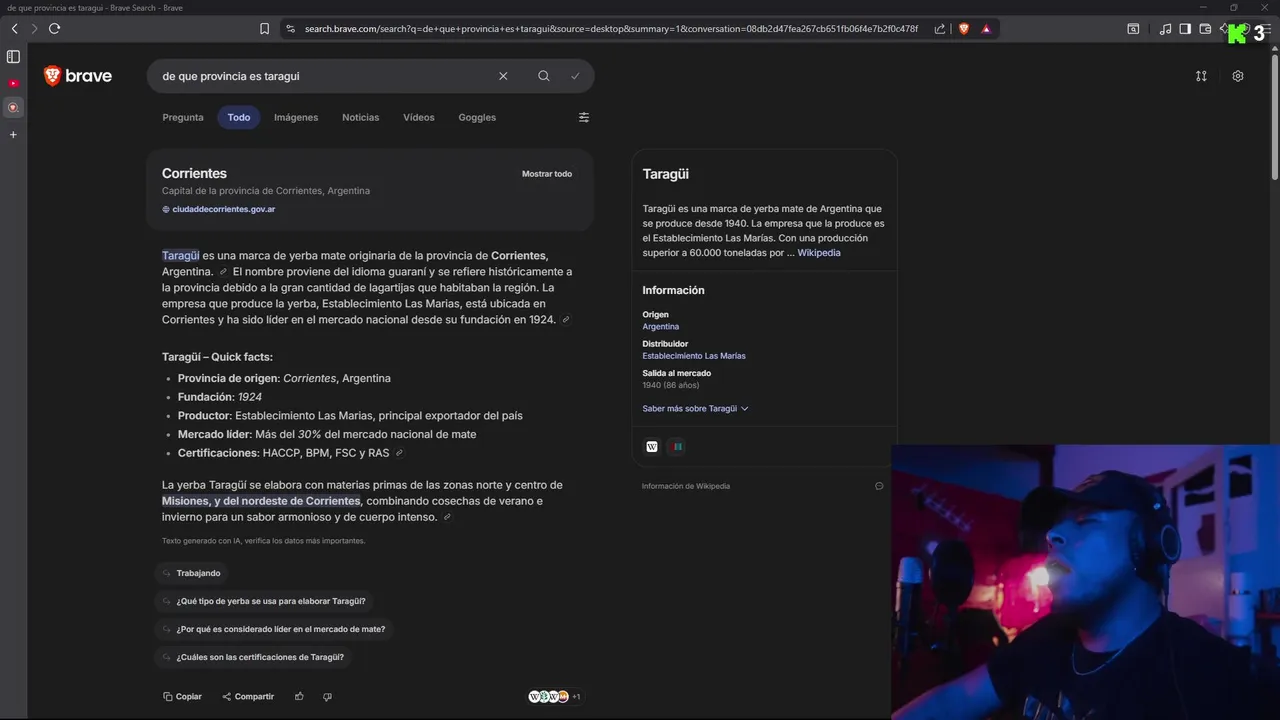Share the answer with Compartir

click(x=248, y=697)
